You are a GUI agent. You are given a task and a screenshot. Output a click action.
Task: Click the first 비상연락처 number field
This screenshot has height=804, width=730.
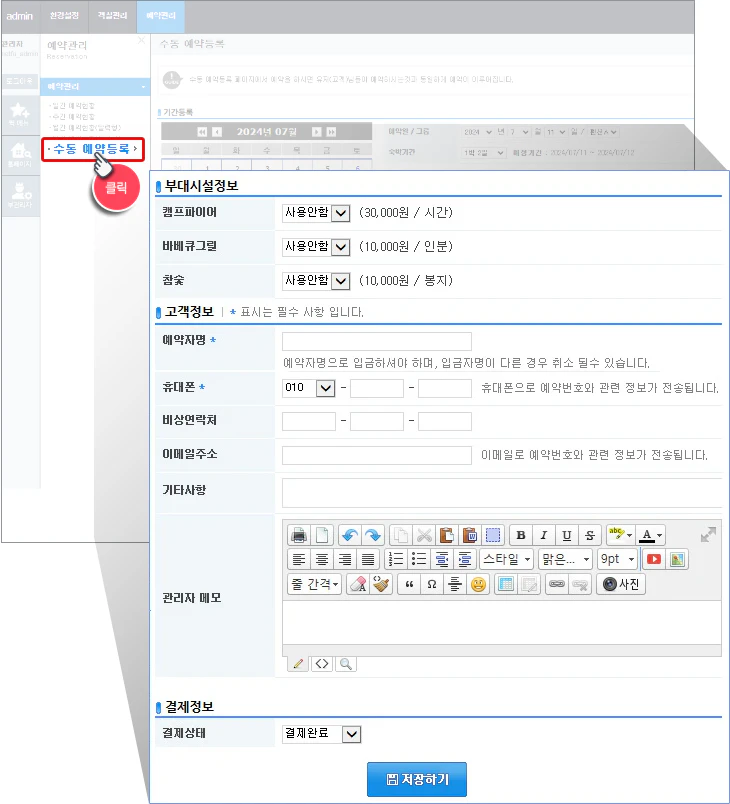tap(309, 421)
